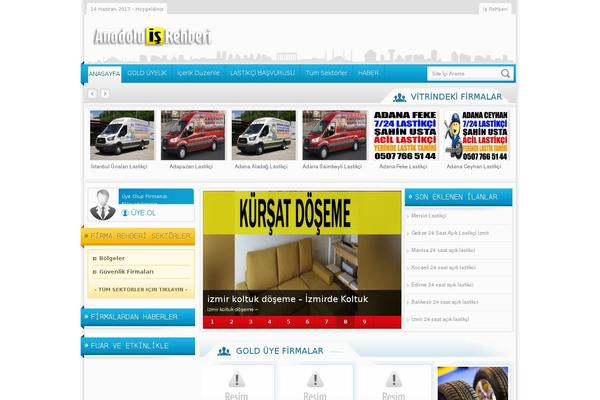The height and width of the screenshot is (400, 600).
Task: Open the Tüm Sektörler menu item
Action: click(x=326, y=73)
